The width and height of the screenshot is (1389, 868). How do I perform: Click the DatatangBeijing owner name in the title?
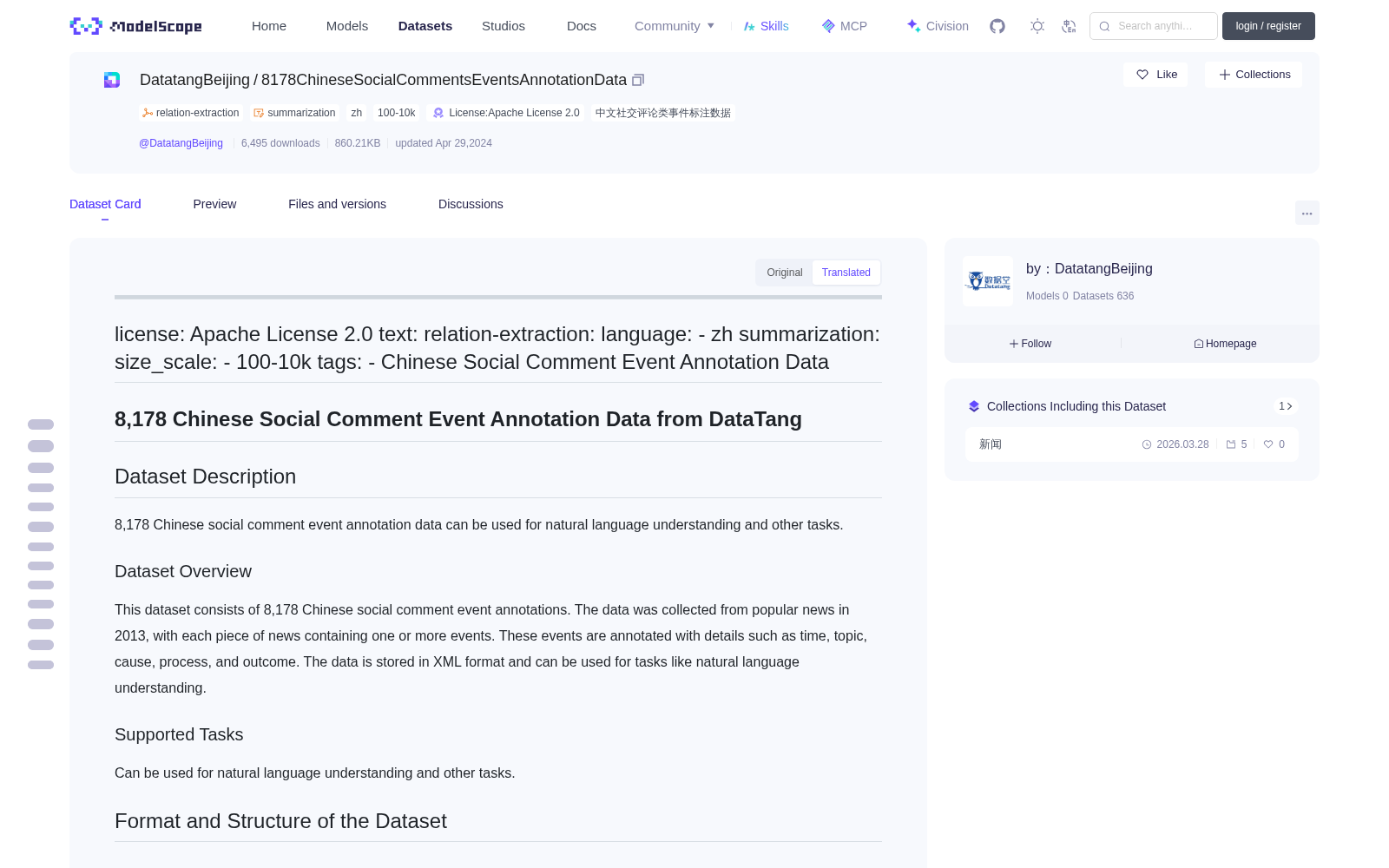tap(194, 80)
